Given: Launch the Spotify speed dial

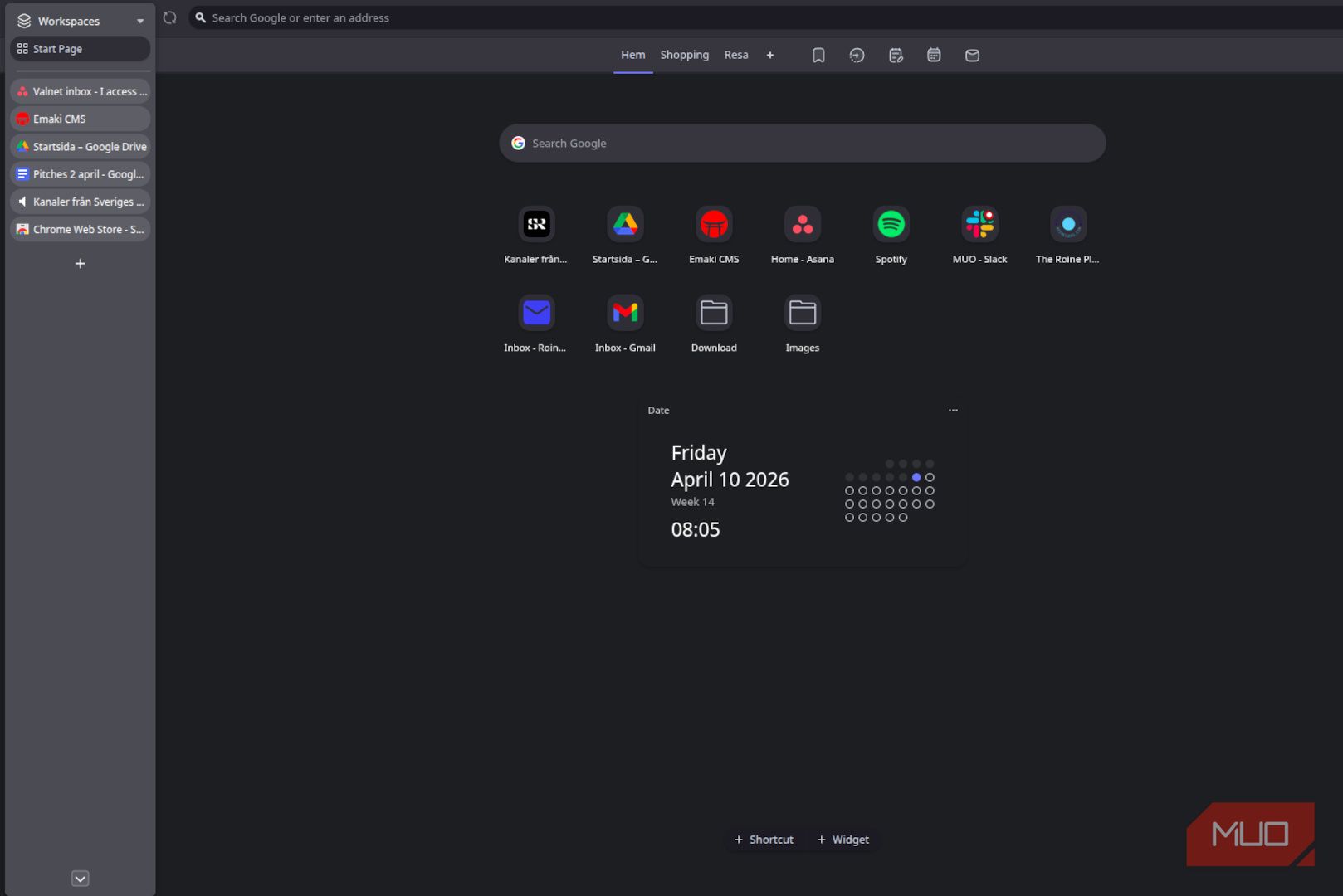Looking at the screenshot, I should (891, 224).
